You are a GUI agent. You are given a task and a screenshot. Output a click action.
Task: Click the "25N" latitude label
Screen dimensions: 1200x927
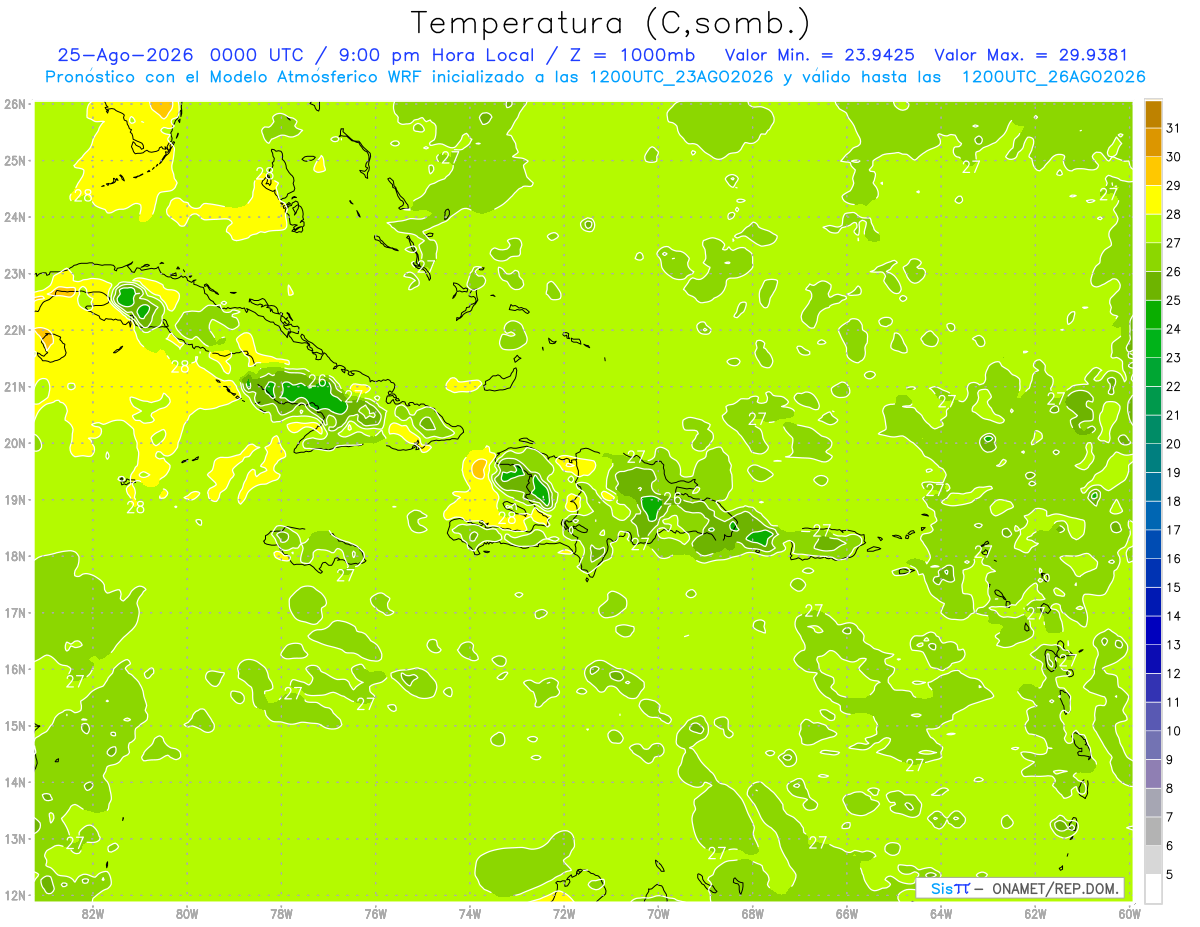point(15,160)
